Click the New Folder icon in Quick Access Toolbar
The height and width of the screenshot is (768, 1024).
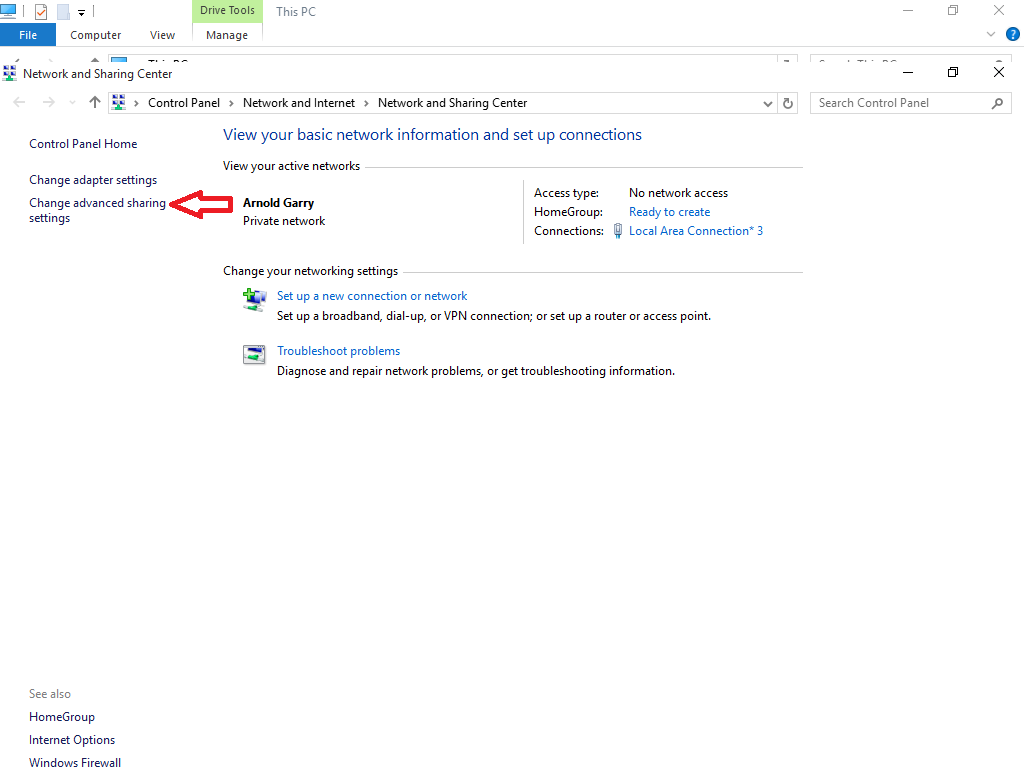62,11
